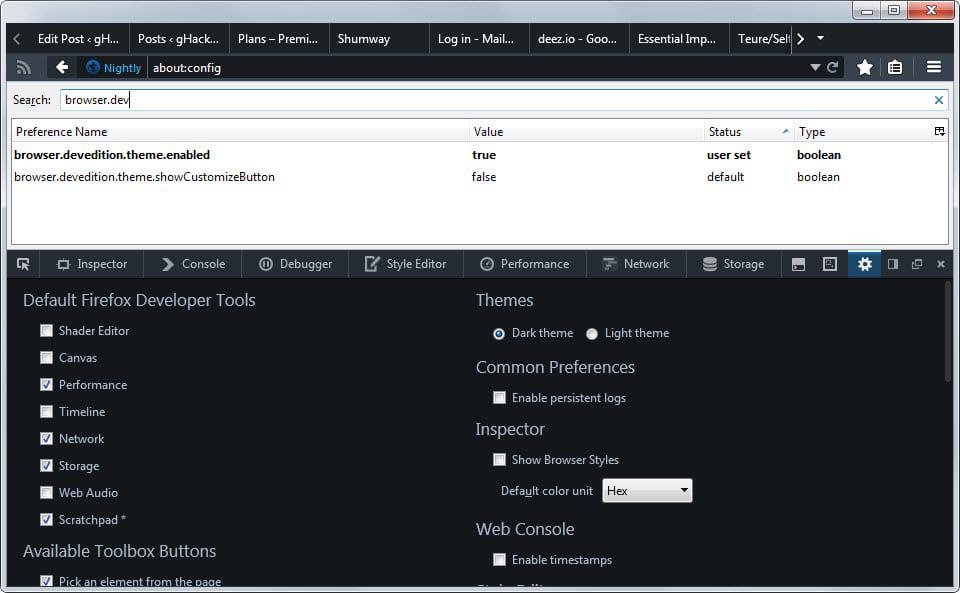Image resolution: width=960 pixels, height=593 pixels.
Task: Bookmark this page with the star
Action: coord(864,67)
